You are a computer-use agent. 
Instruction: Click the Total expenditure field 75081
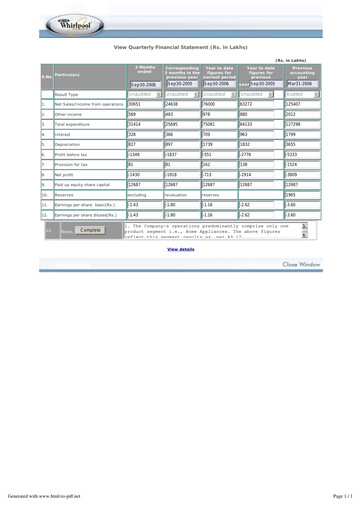(x=220, y=124)
